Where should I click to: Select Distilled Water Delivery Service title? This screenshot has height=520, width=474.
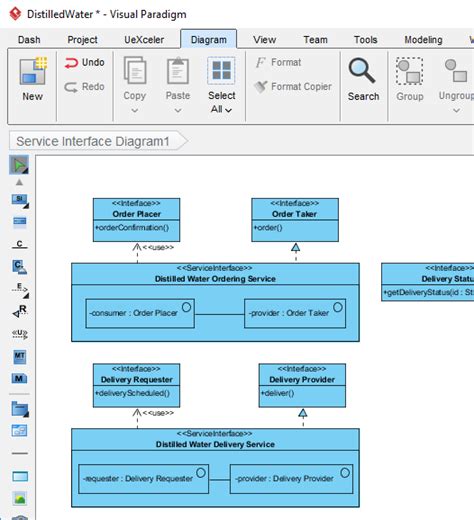pos(215,444)
